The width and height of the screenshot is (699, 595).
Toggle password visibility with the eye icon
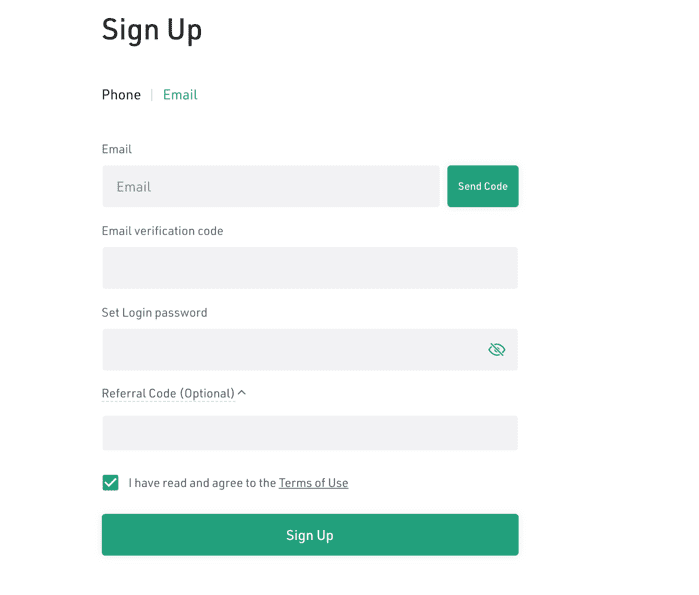coord(497,350)
